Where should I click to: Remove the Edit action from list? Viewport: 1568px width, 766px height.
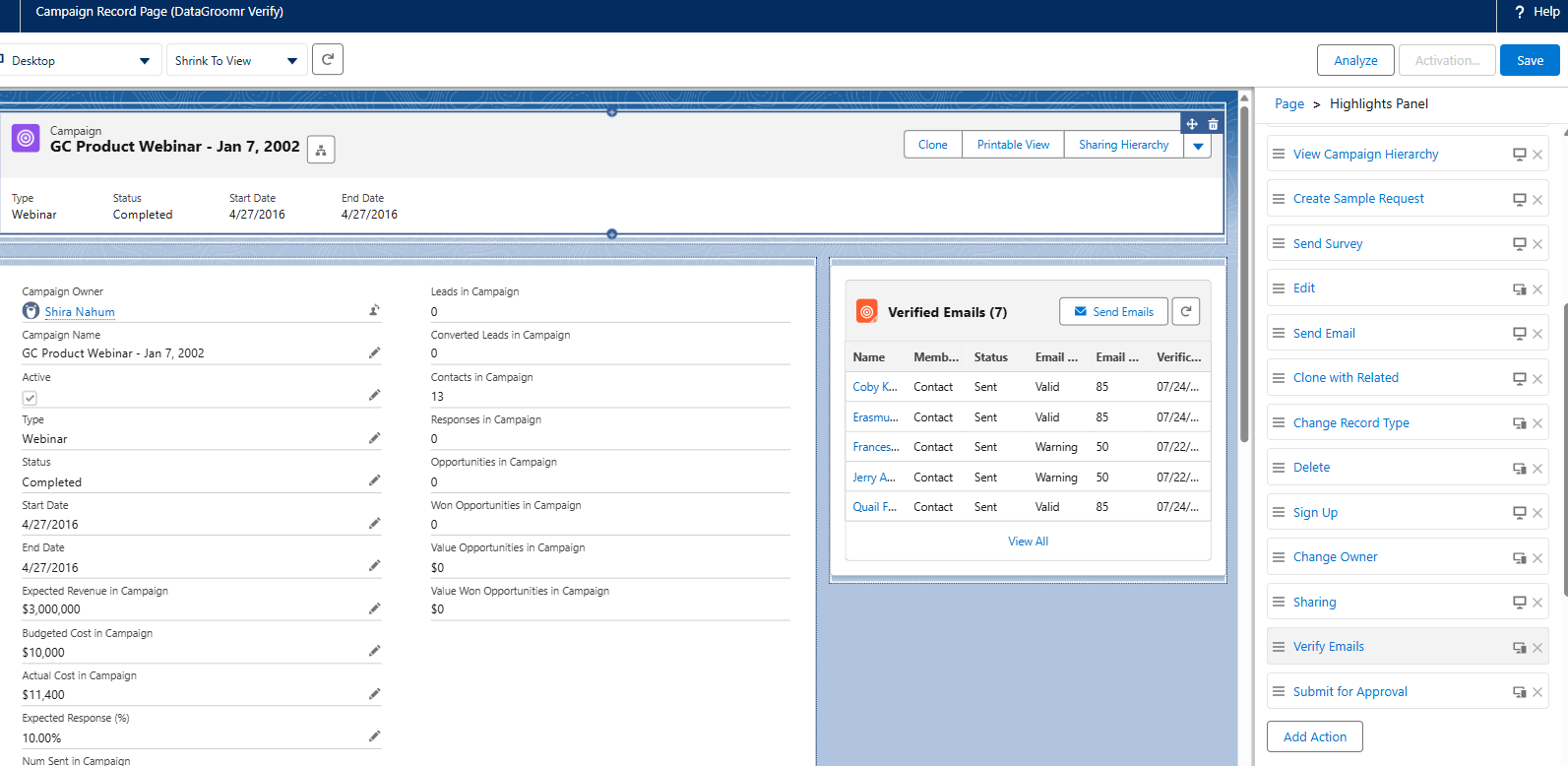(1537, 289)
